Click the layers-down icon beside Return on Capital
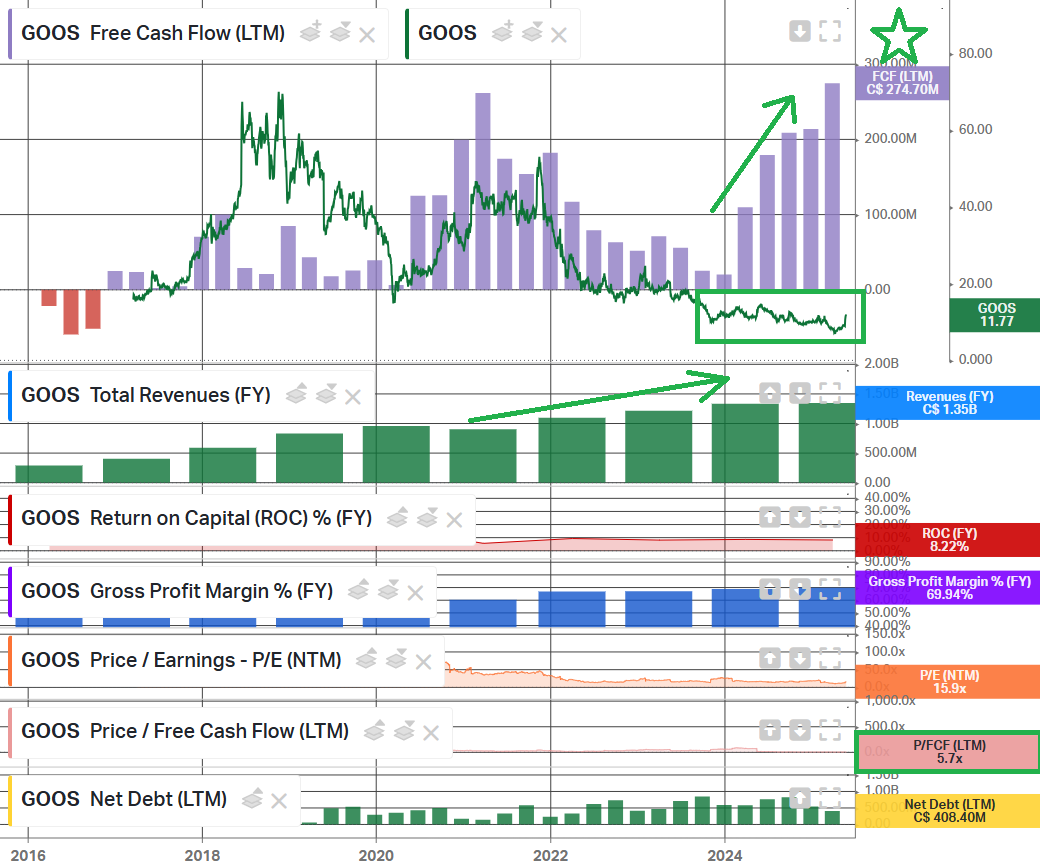The image size is (1040, 867). click(x=427, y=517)
